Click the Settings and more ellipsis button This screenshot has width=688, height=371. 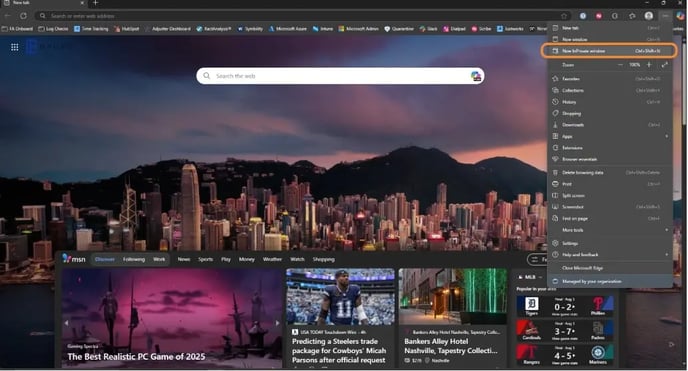coord(666,16)
